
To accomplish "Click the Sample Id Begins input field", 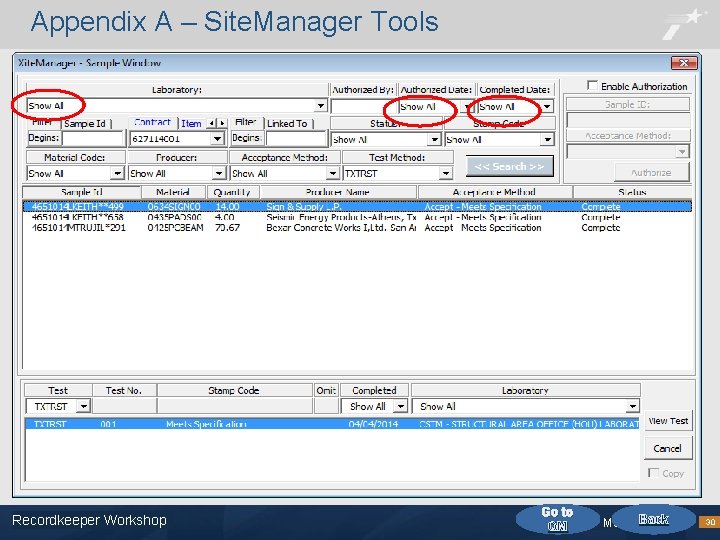I will (93, 138).
